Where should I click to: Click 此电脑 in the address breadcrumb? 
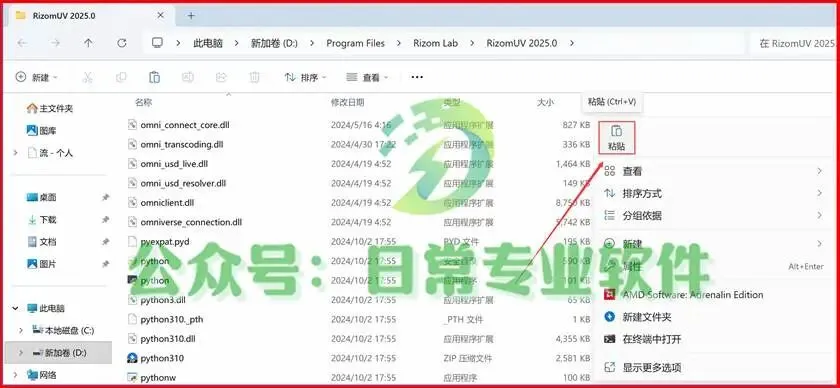tap(208, 43)
